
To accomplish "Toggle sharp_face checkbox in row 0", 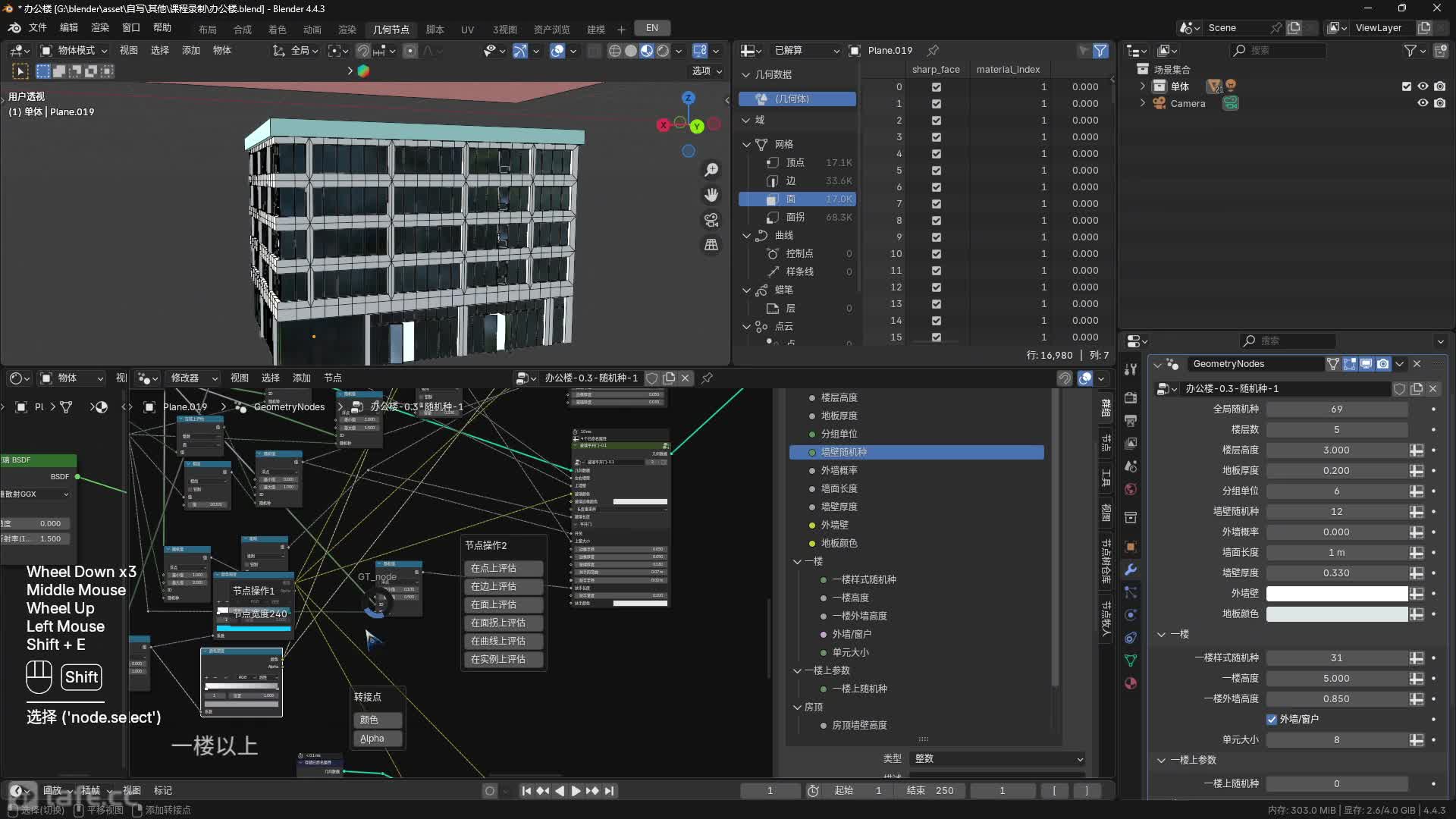I will point(937,87).
